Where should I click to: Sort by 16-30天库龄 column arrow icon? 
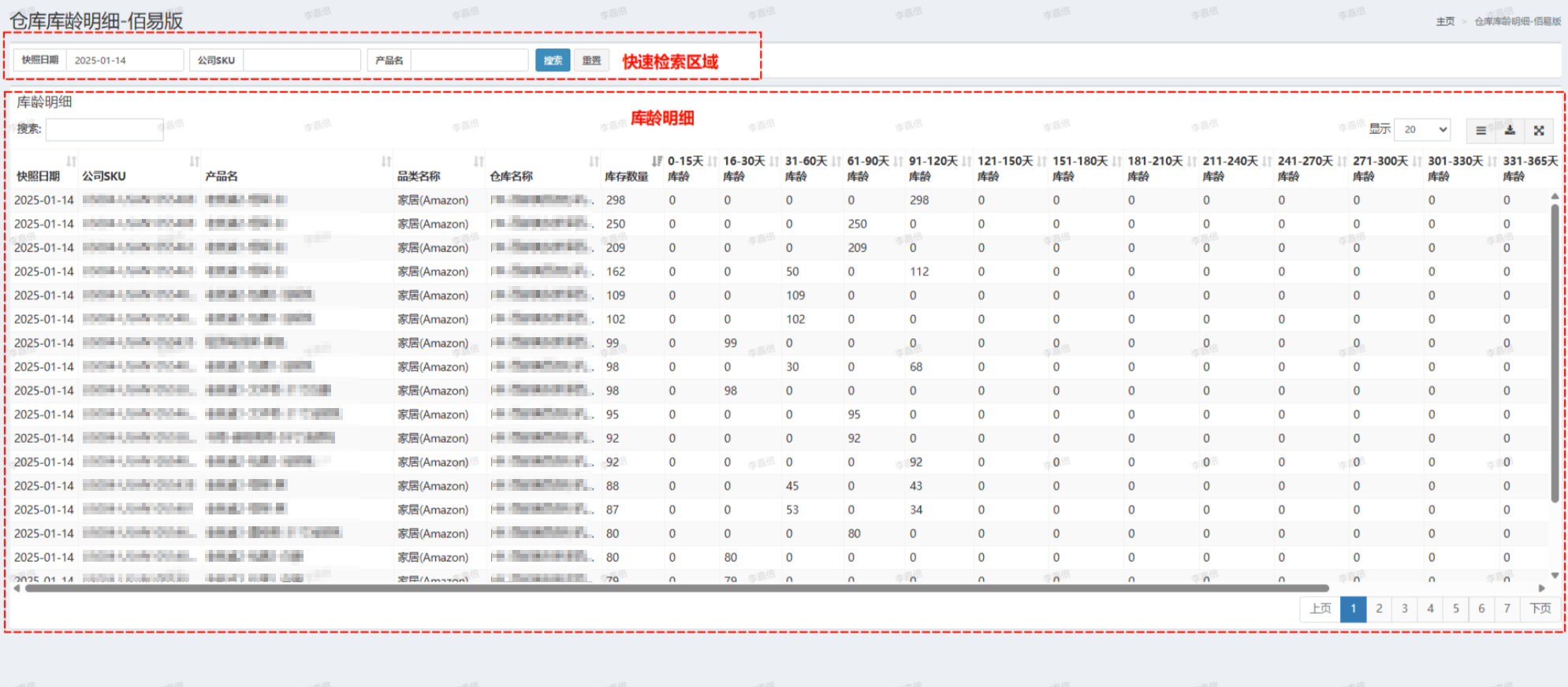(774, 161)
